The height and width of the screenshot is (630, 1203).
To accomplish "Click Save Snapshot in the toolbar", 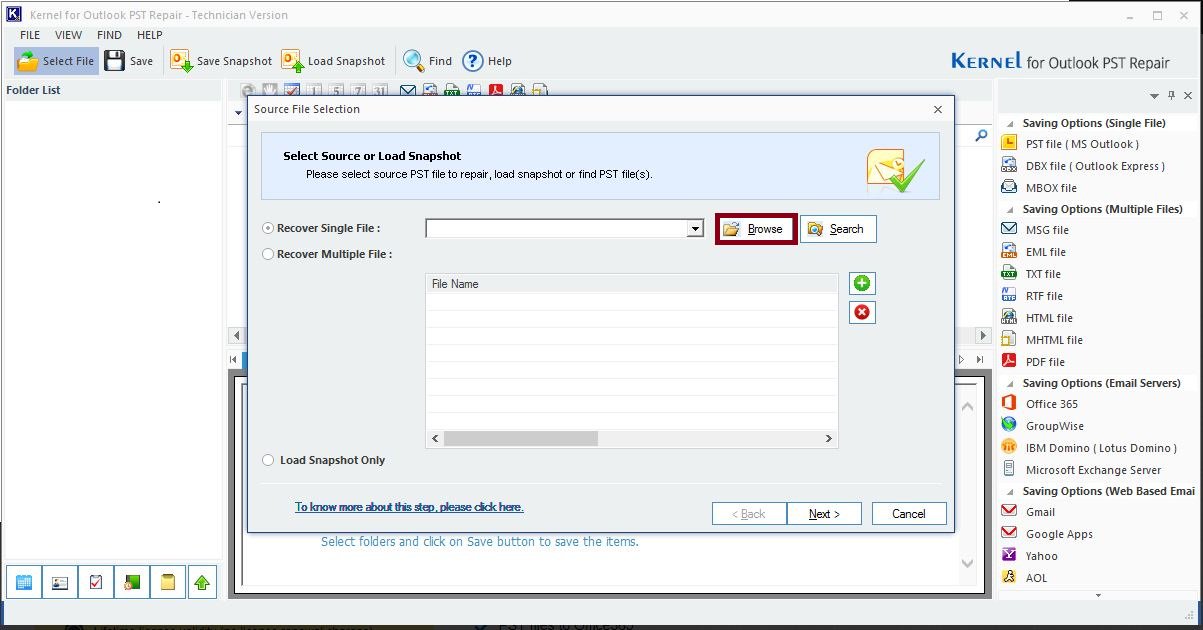I will click(x=221, y=61).
